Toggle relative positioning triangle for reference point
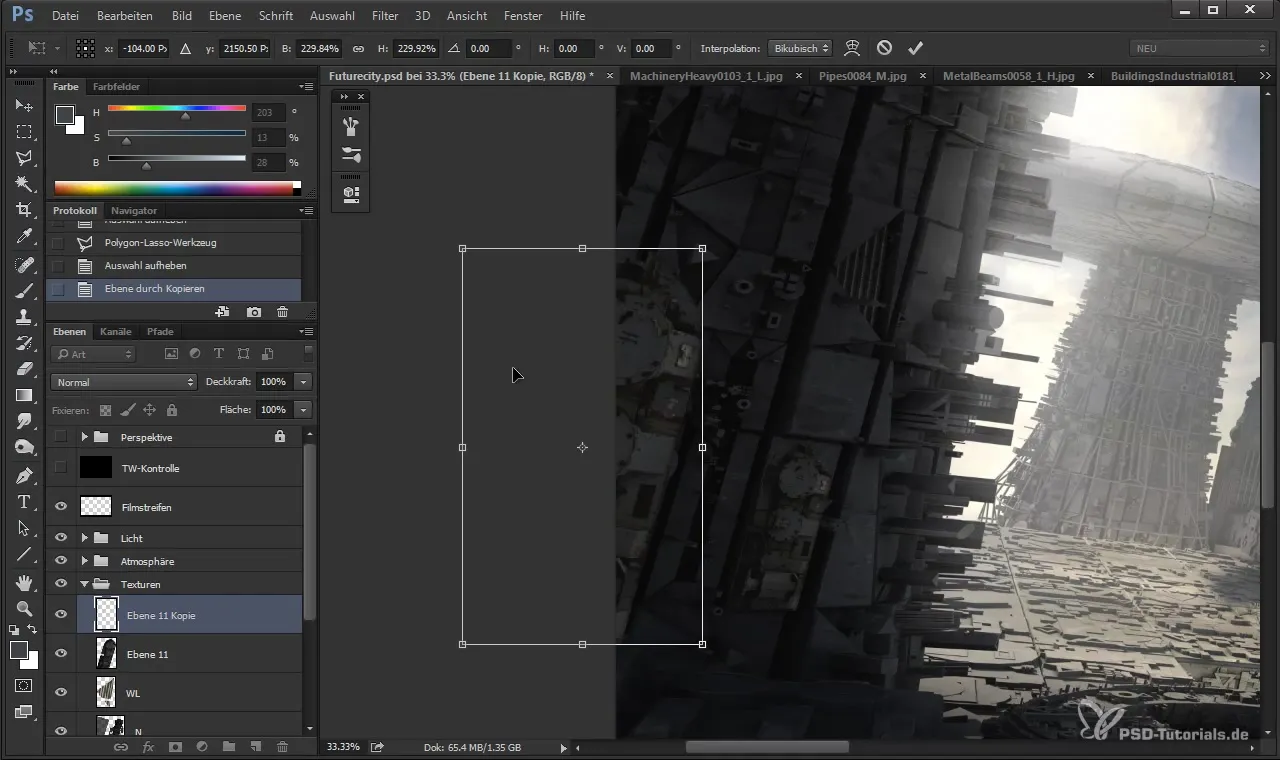This screenshot has width=1280, height=760. 185,48
